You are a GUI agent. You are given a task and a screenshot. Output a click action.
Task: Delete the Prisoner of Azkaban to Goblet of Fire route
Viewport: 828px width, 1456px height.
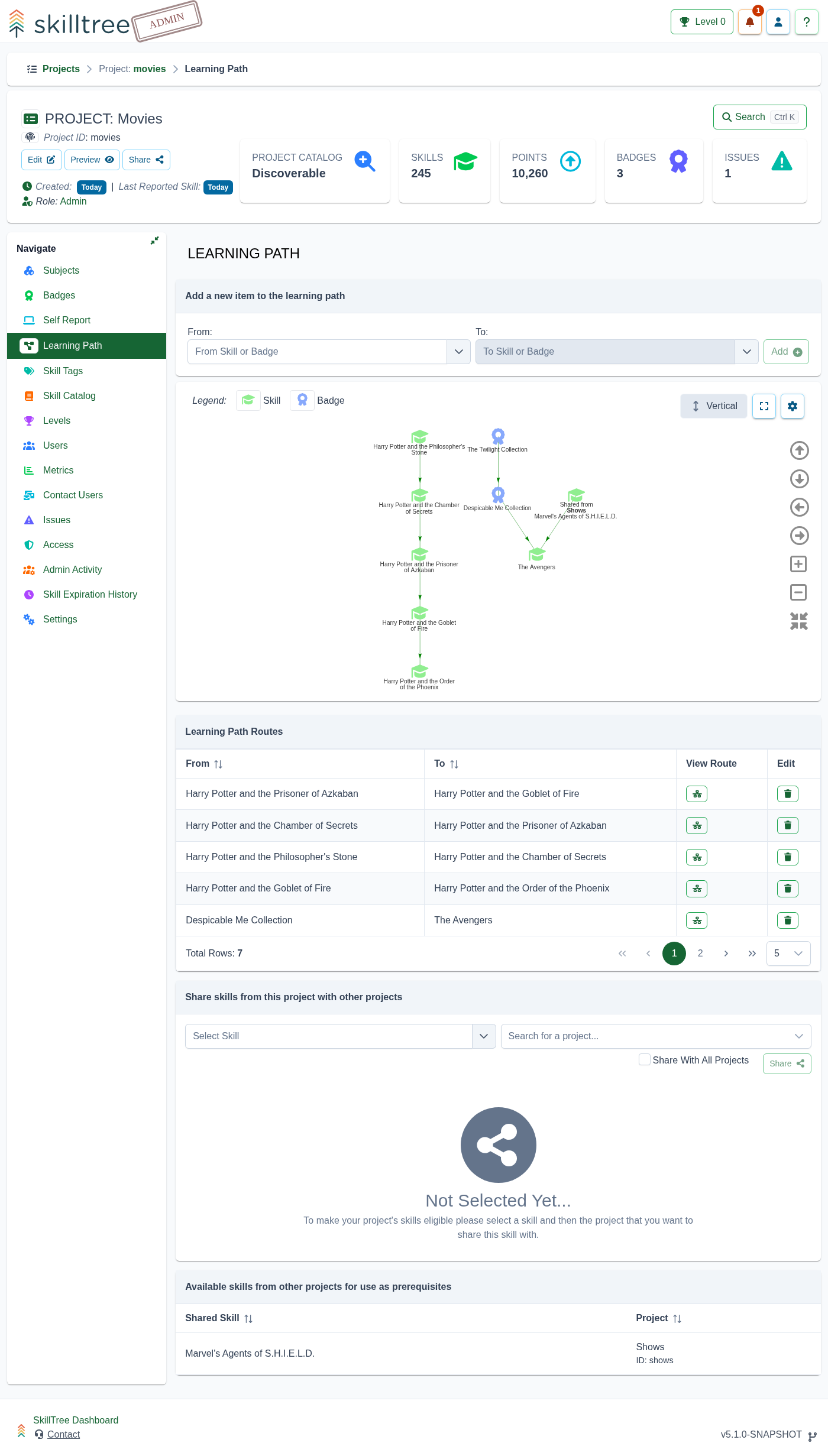click(x=788, y=794)
